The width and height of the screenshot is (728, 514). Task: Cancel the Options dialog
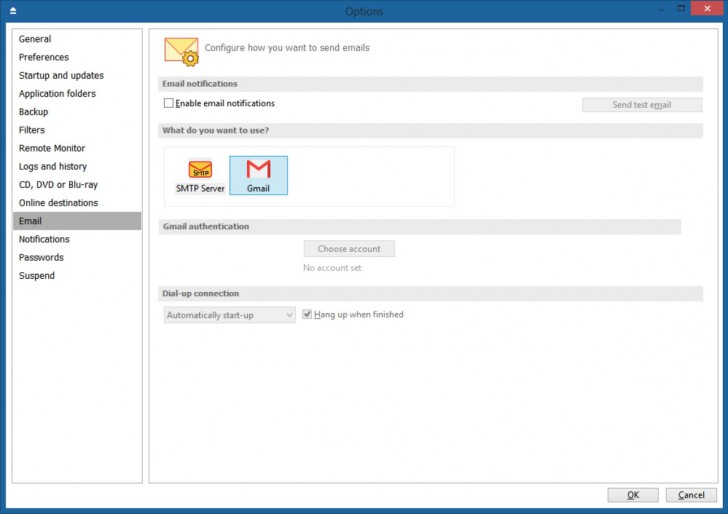(x=691, y=495)
